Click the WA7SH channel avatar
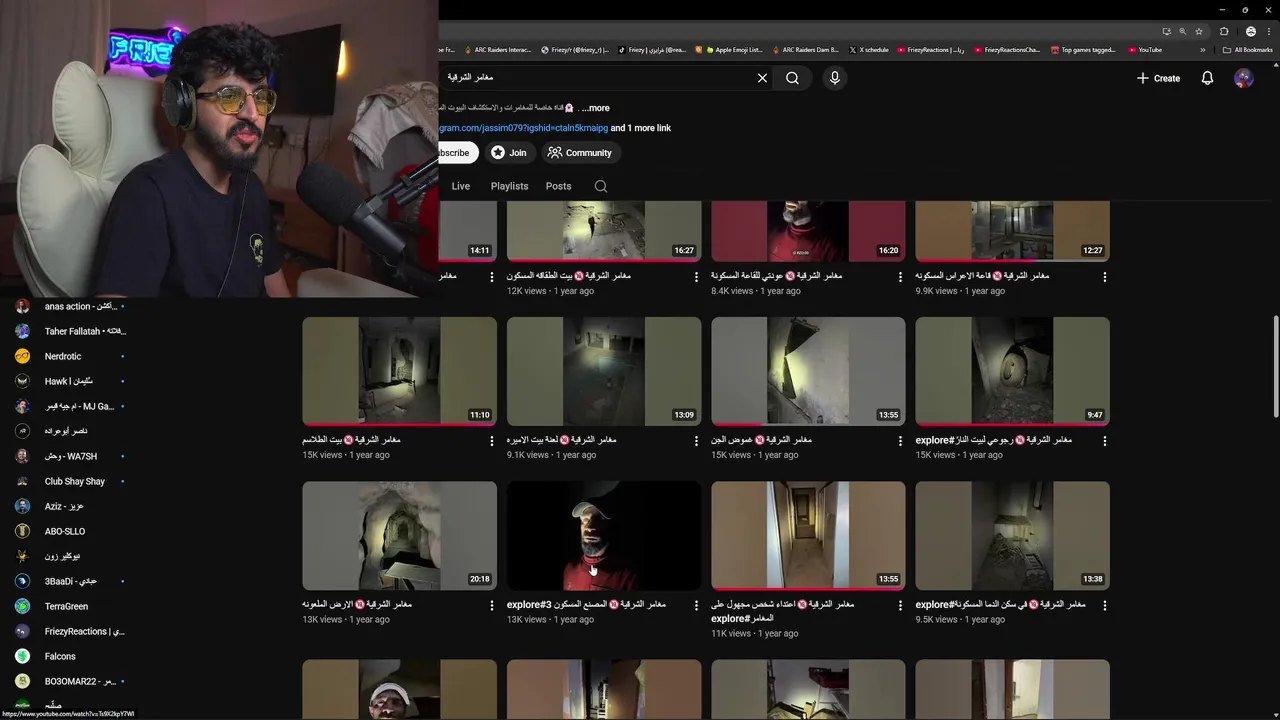The height and width of the screenshot is (720, 1280). [22, 456]
